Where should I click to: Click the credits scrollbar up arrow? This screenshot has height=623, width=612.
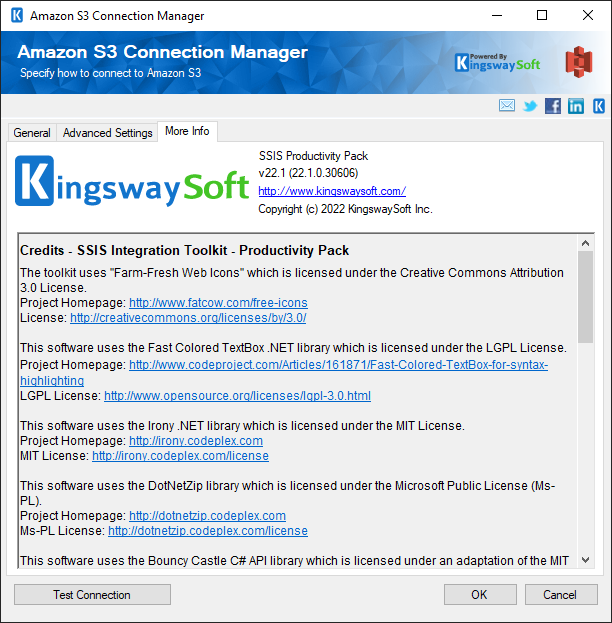click(x=585, y=243)
